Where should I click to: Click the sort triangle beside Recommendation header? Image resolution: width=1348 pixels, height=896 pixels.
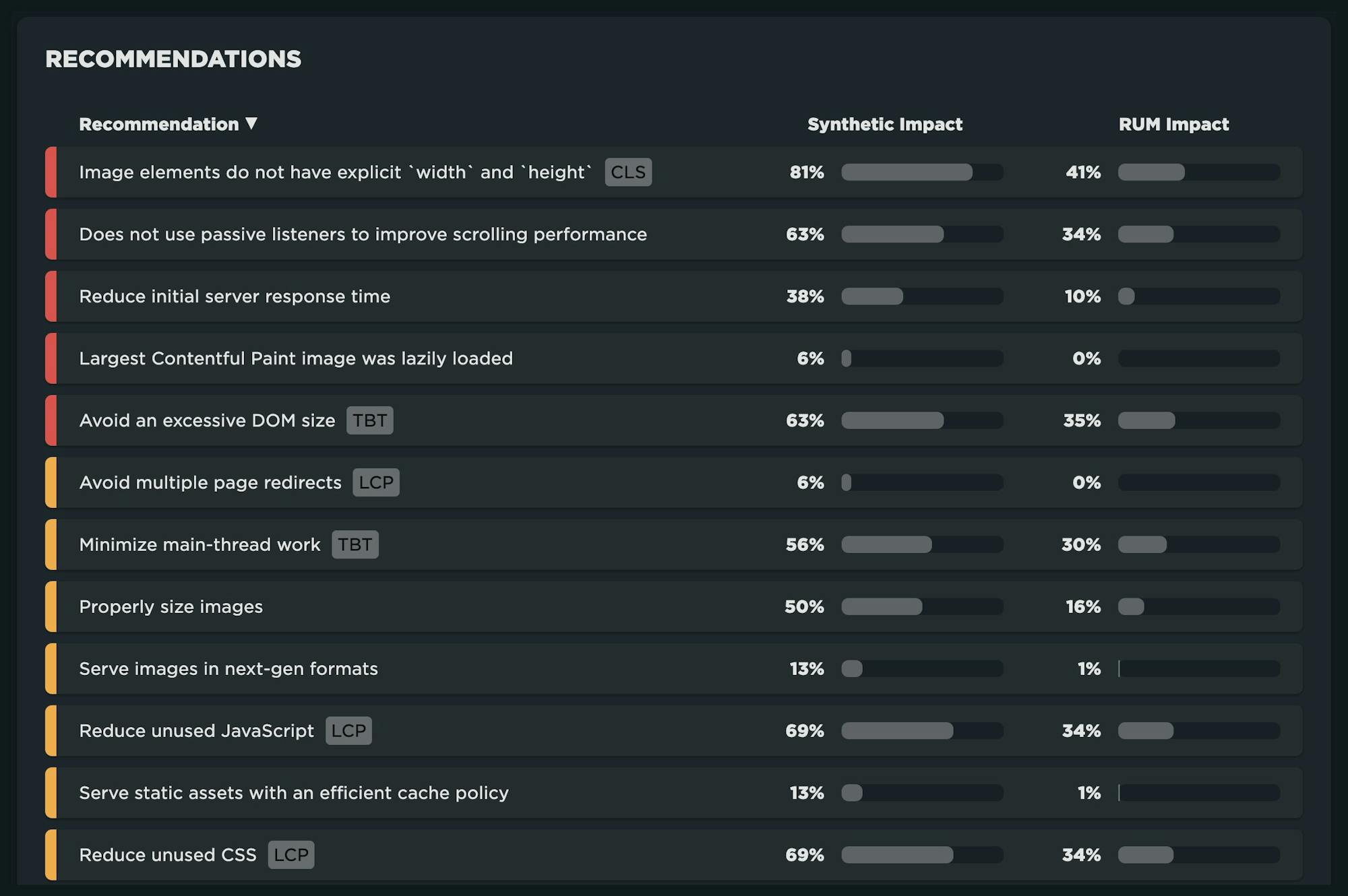pyautogui.click(x=252, y=124)
